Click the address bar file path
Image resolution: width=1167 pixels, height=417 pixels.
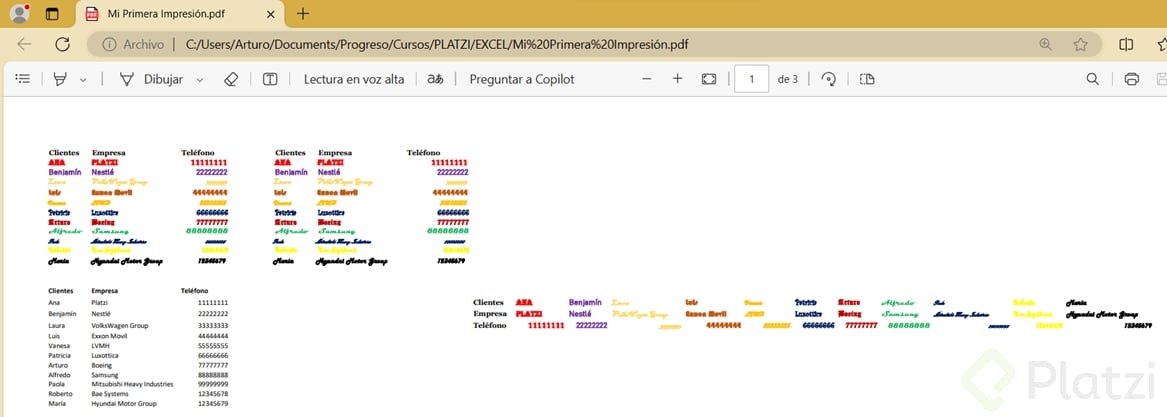[436, 45]
